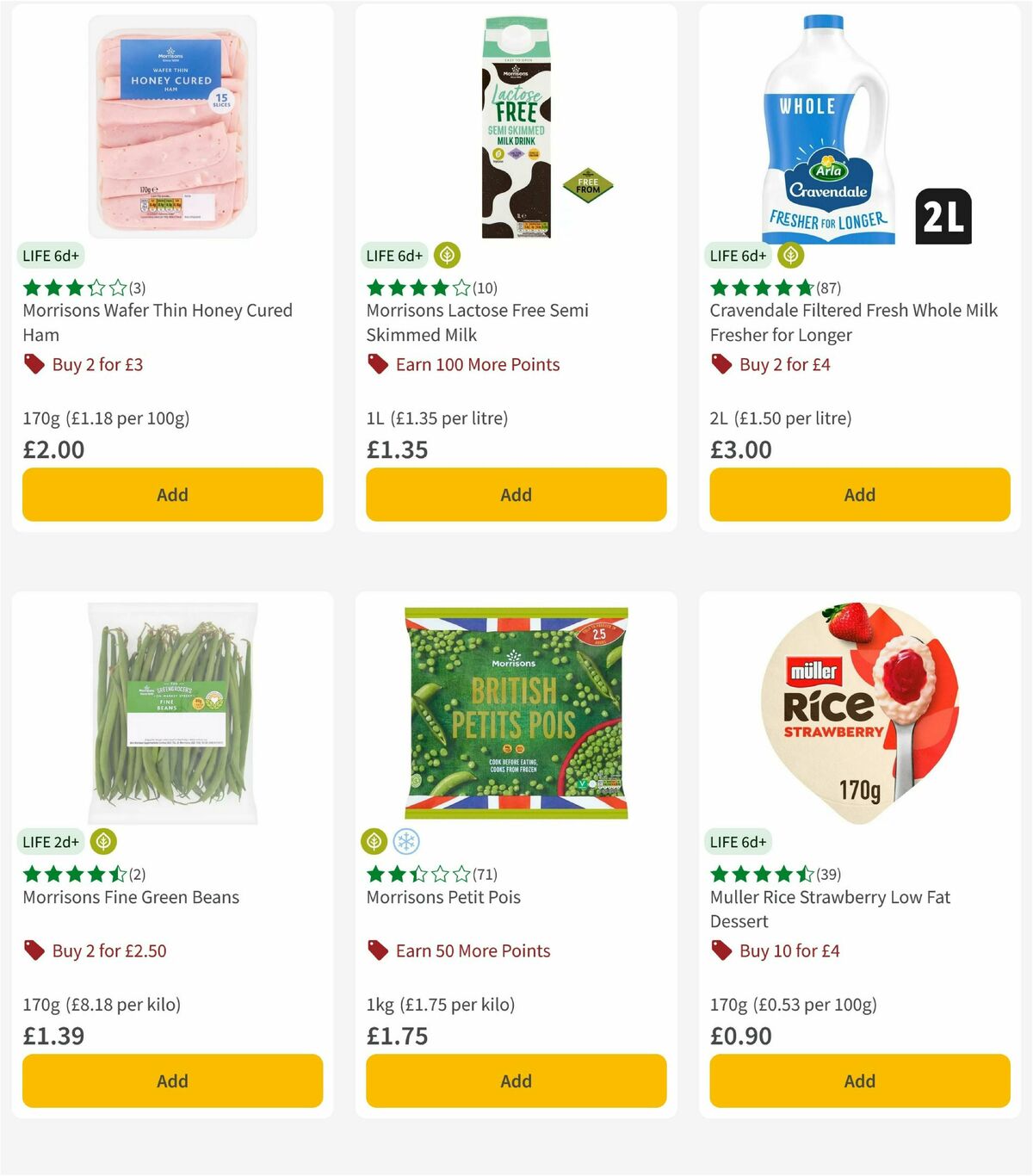Open the Morrisons Lactose Free Semi Skimmed Milk page
The width and height of the screenshot is (1033, 1176).
pos(476,323)
